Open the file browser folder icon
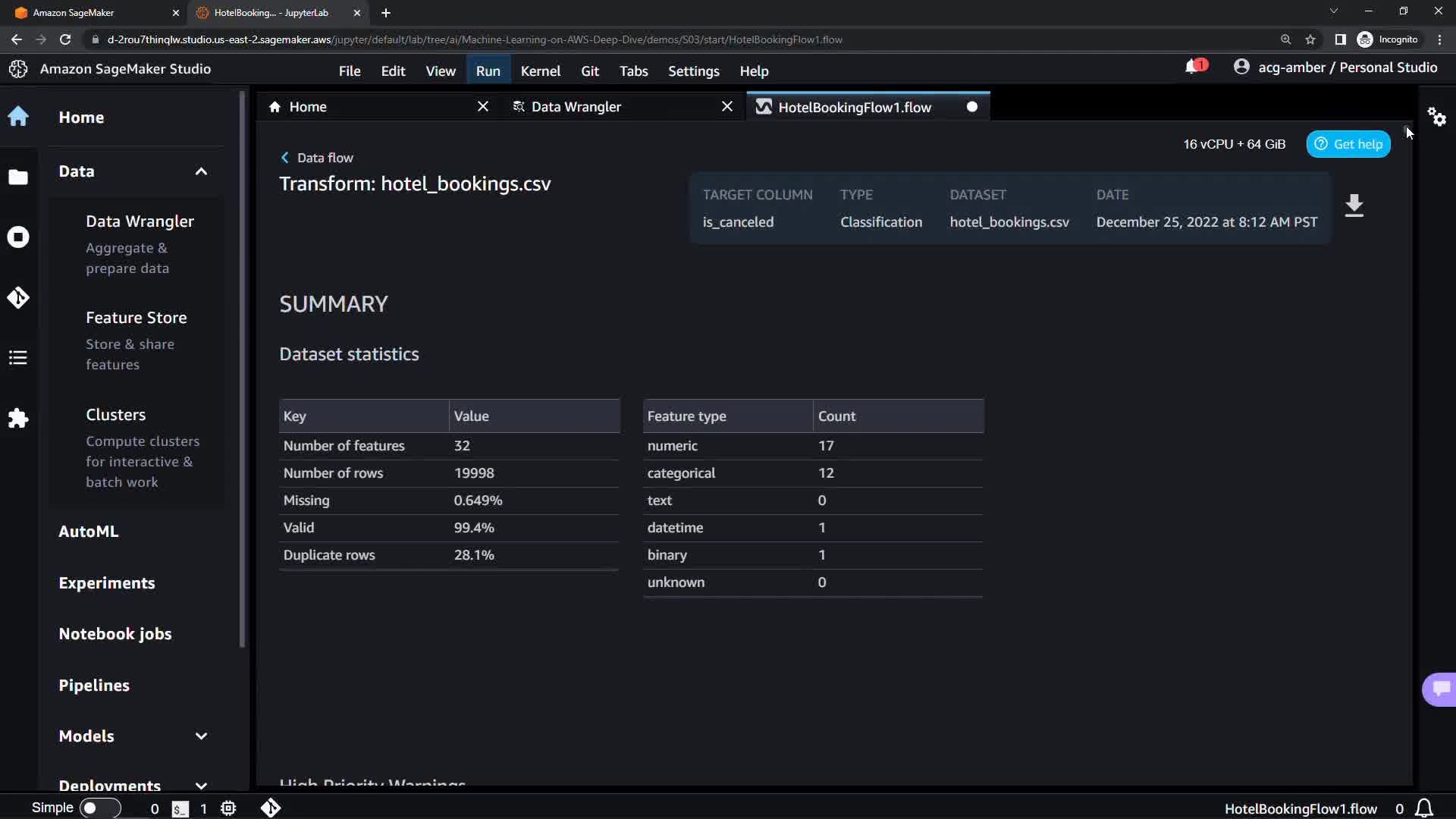The width and height of the screenshot is (1456, 819). click(18, 177)
